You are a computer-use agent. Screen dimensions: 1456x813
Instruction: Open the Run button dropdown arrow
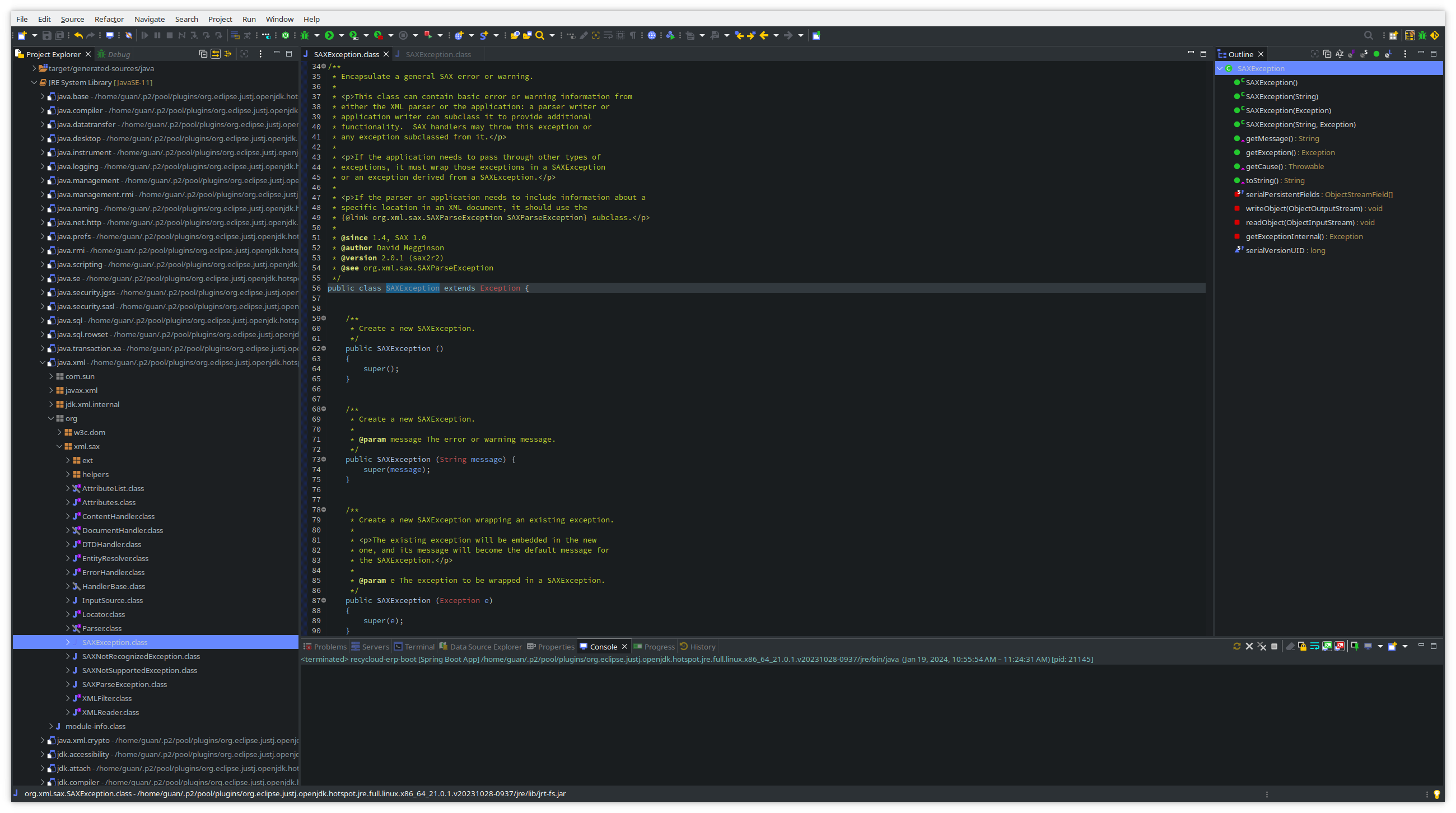(341, 36)
